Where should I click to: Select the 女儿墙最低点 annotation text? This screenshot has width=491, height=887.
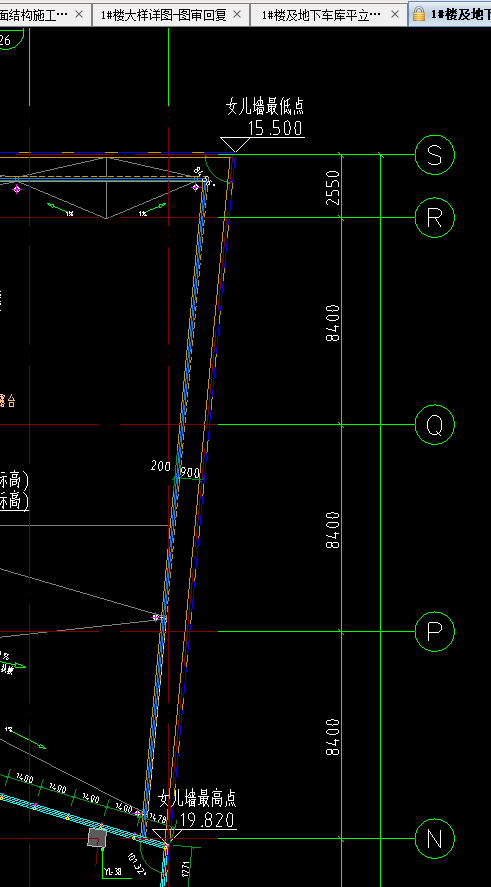pos(265,107)
